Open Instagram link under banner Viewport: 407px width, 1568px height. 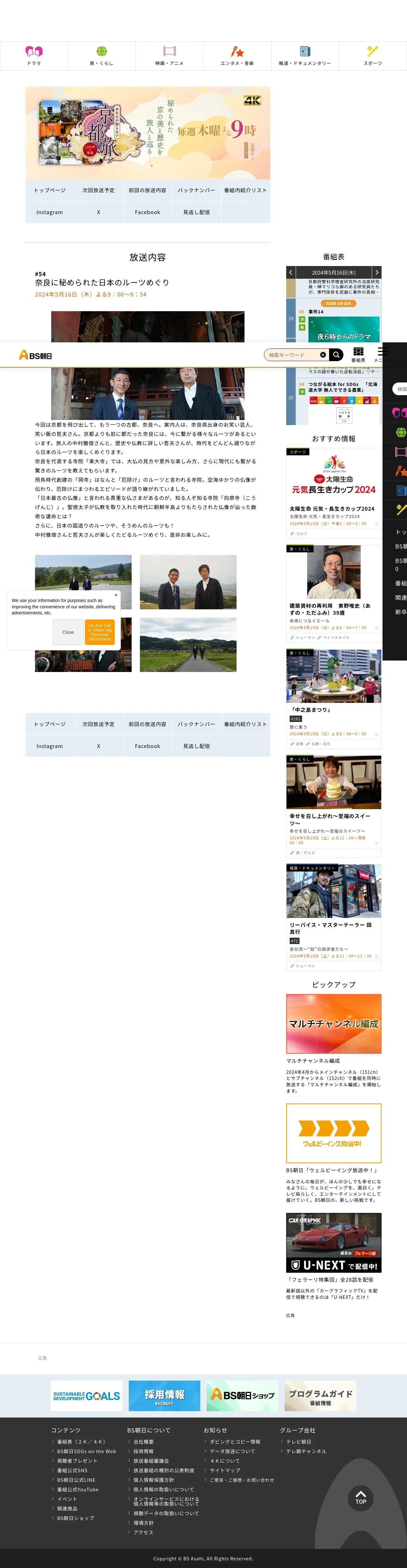tap(50, 213)
